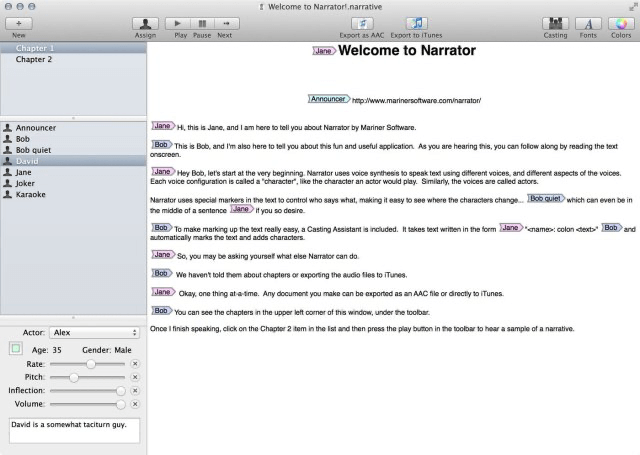Select the Jane character in list
The height and width of the screenshot is (455, 640).
pos(73,172)
